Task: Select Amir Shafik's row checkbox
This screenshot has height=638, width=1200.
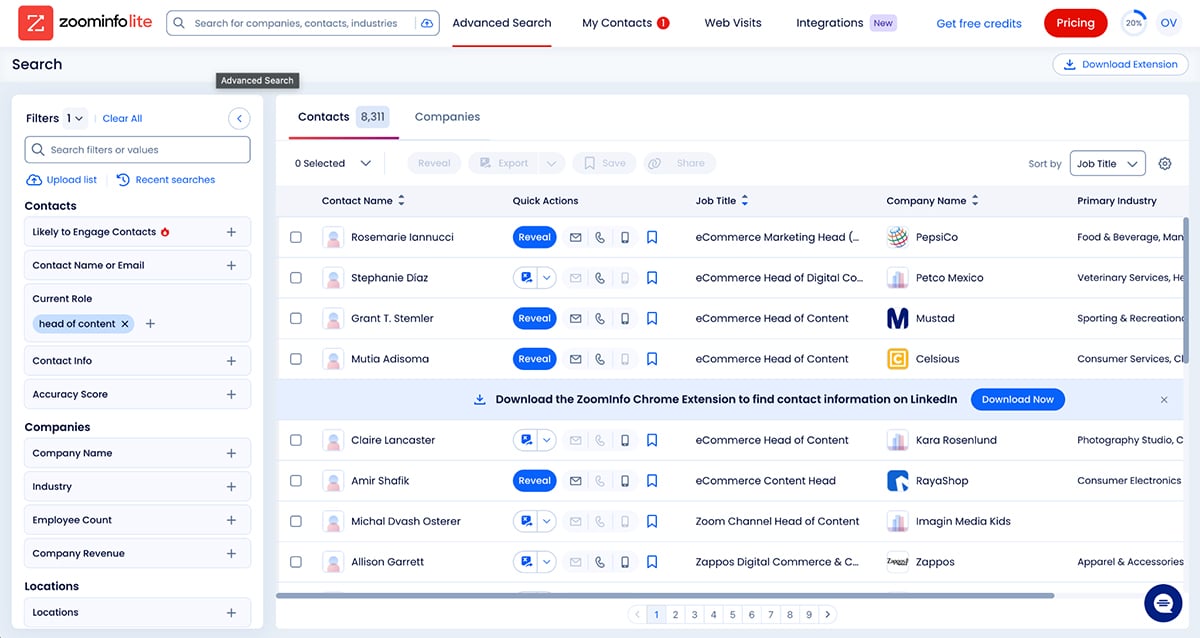Action: click(x=296, y=480)
